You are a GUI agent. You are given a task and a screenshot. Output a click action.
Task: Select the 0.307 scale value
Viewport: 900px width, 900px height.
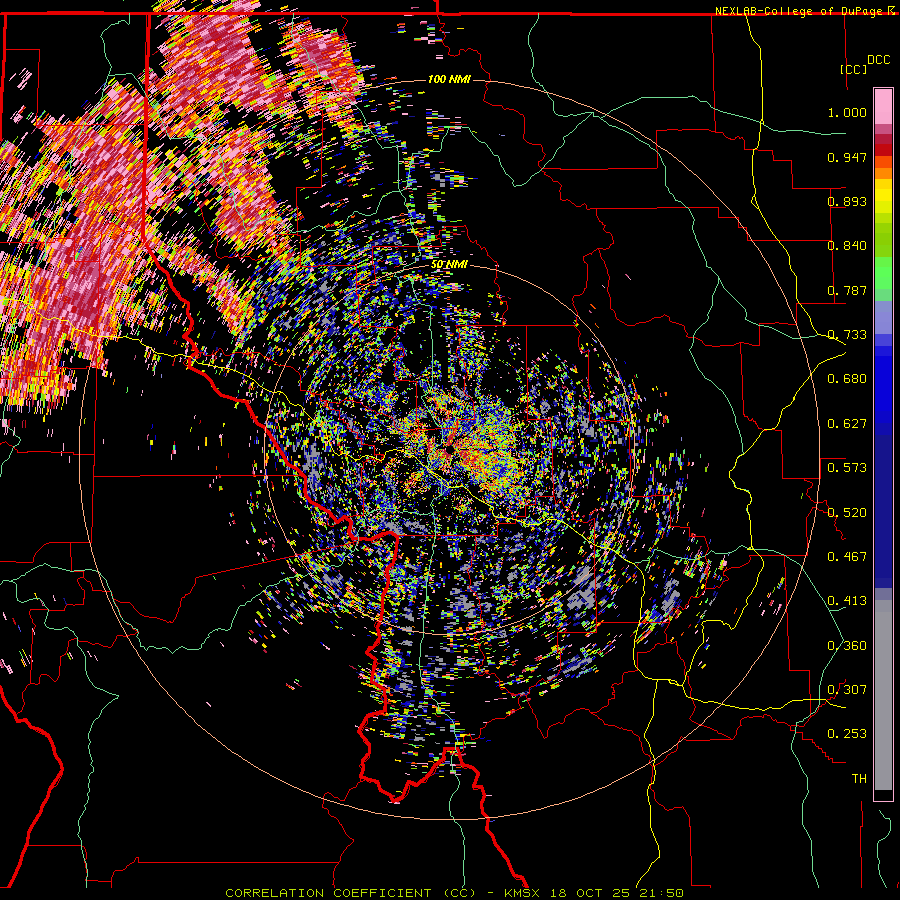(x=847, y=690)
